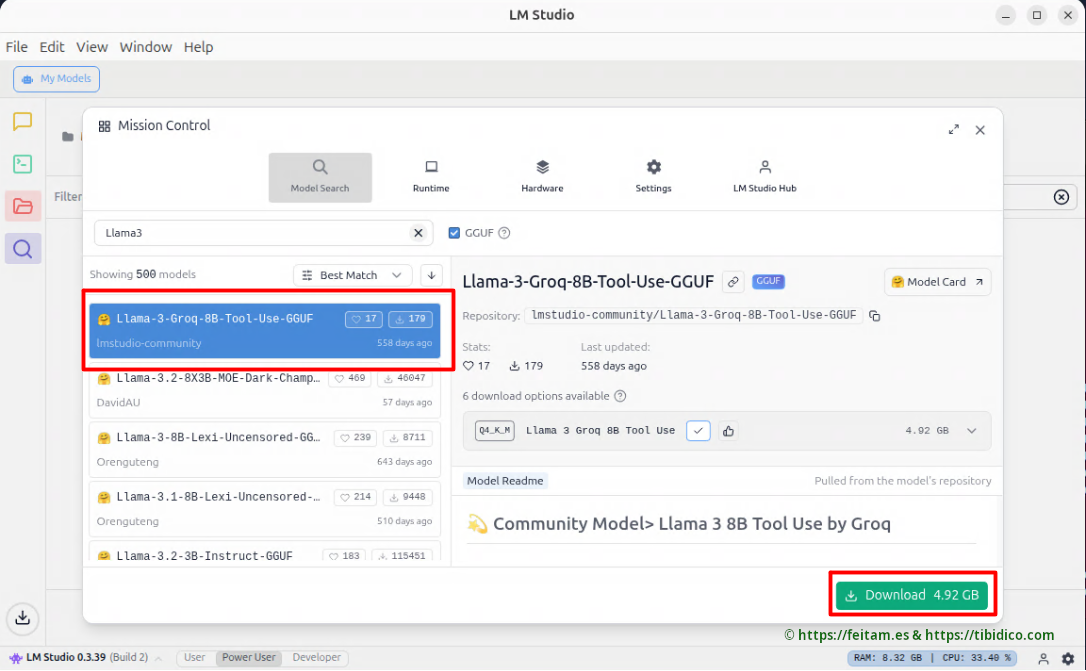1086x671 pixels.
Task: Open My Models folder sidebar icon
Action: coord(22,206)
